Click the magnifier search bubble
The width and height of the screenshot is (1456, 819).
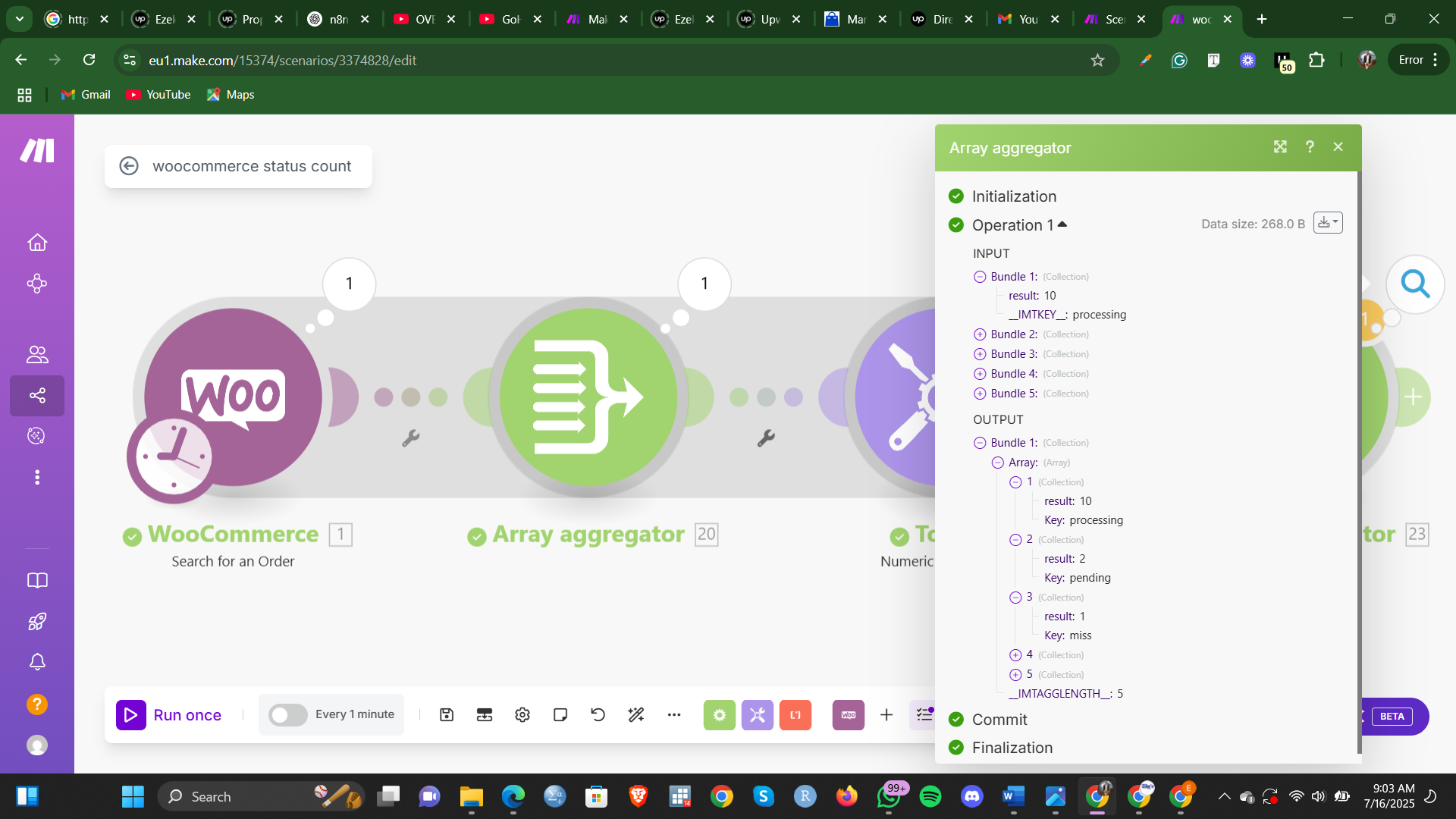point(1415,284)
